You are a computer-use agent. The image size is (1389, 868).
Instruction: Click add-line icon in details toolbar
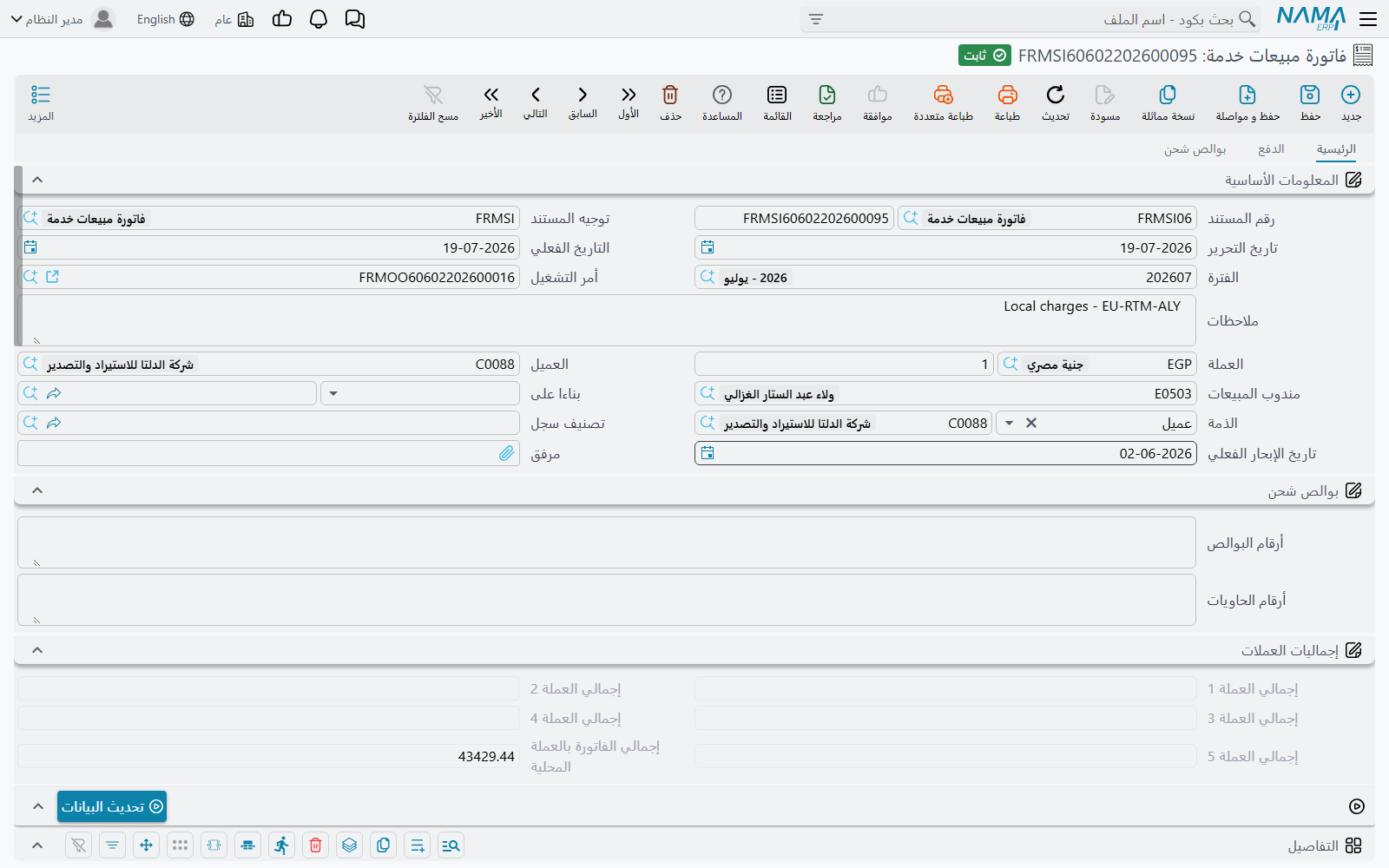(x=418, y=845)
